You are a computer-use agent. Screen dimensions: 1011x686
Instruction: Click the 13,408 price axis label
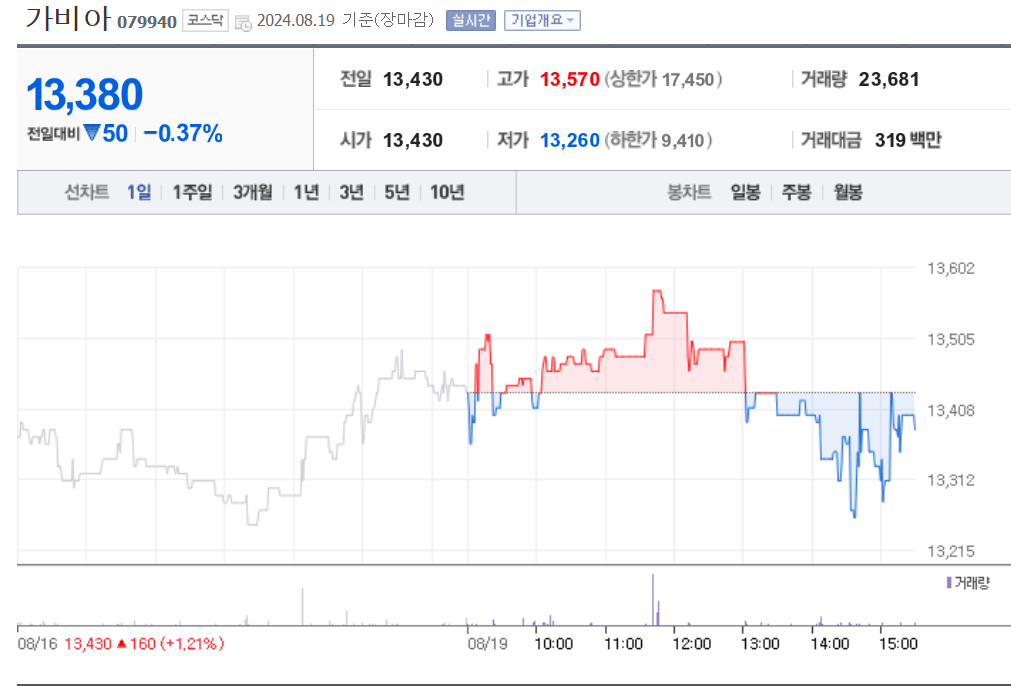[x=951, y=410]
